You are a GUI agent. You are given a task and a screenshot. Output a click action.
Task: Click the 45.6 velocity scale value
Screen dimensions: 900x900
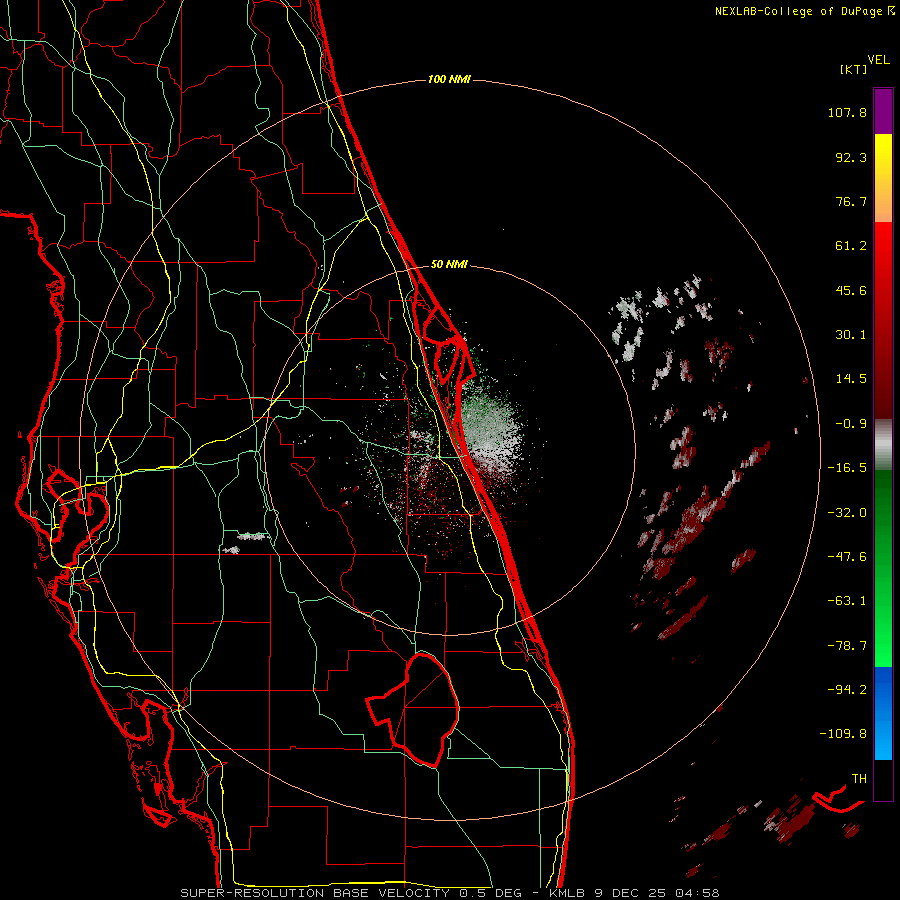click(x=851, y=290)
